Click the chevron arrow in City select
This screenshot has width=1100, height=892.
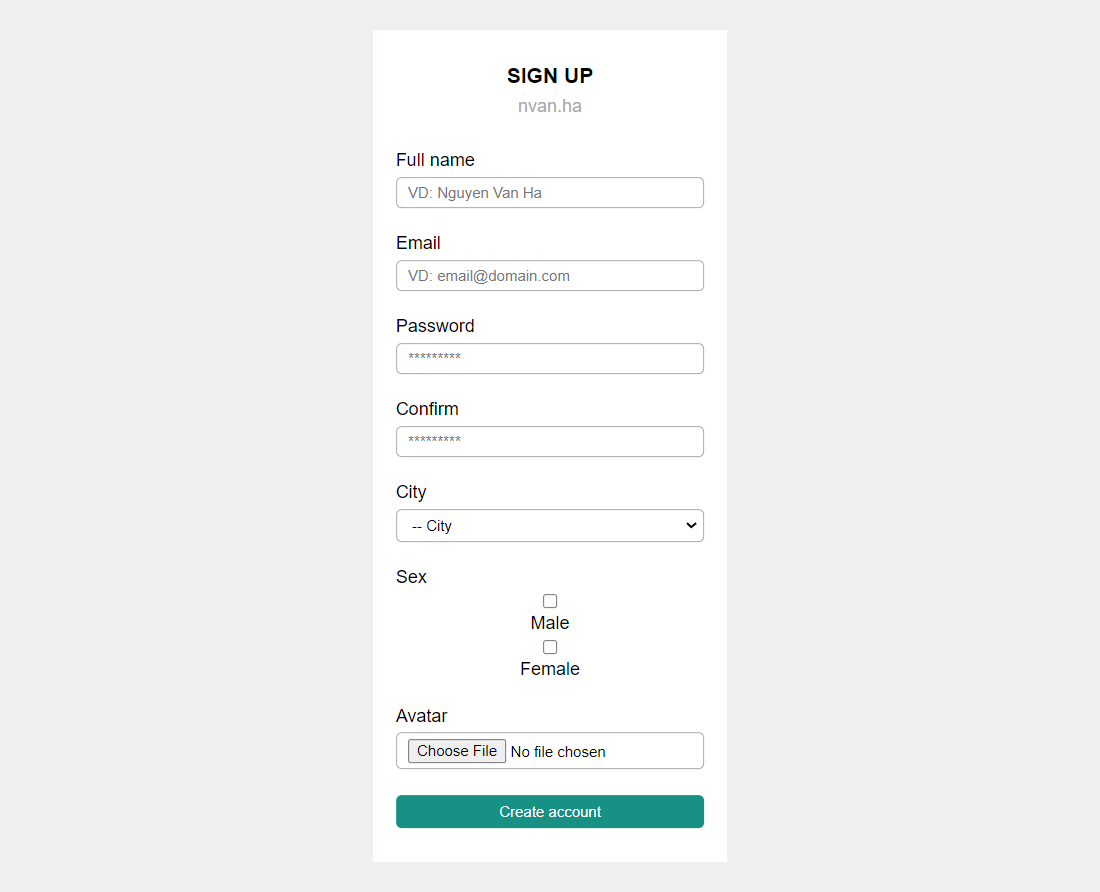tap(691, 525)
